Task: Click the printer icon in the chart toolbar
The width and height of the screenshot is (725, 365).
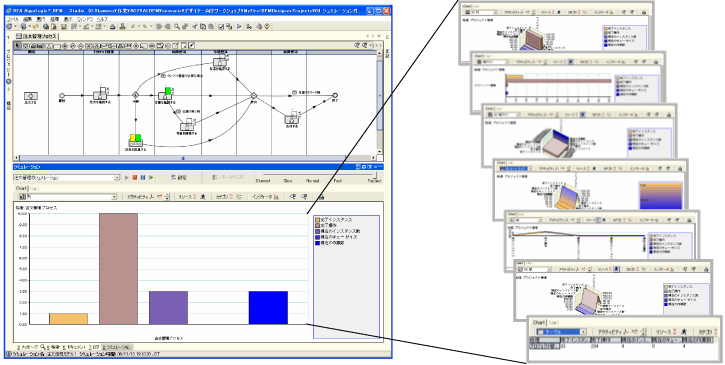Action: (321, 197)
